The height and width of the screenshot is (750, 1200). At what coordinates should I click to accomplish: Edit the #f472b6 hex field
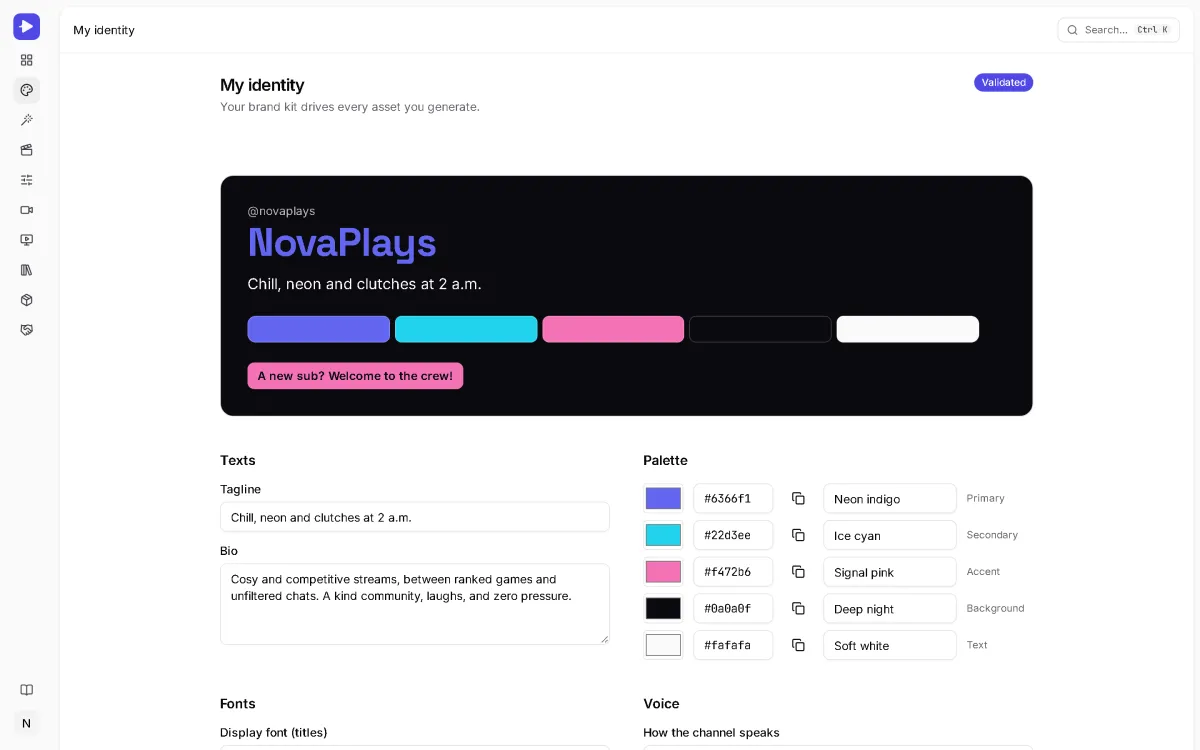[733, 572]
